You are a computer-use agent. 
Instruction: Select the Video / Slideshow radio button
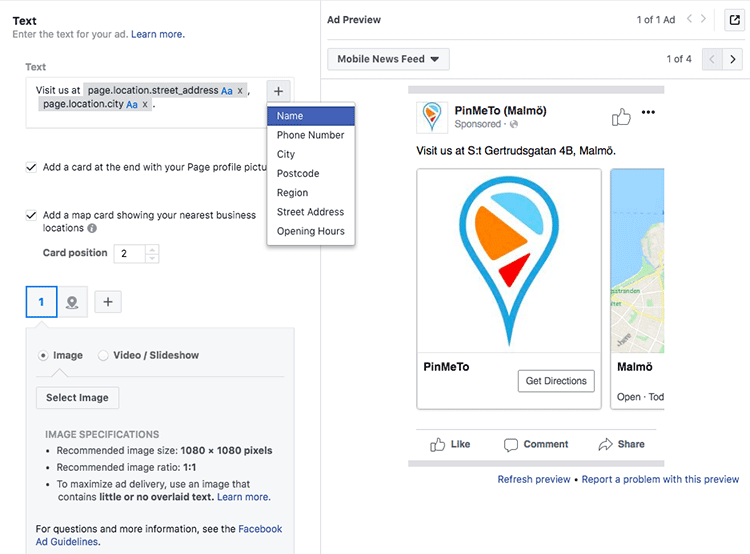pos(103,355)
